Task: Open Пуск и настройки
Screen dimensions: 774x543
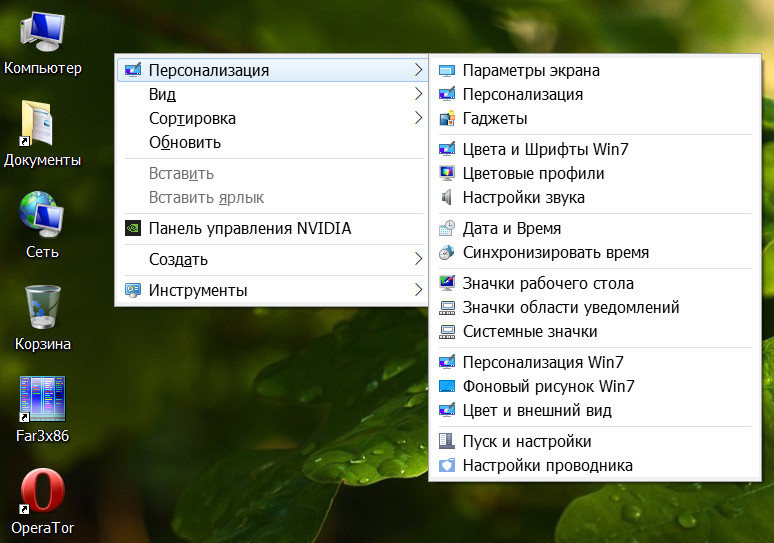Action: coord(595,441)
